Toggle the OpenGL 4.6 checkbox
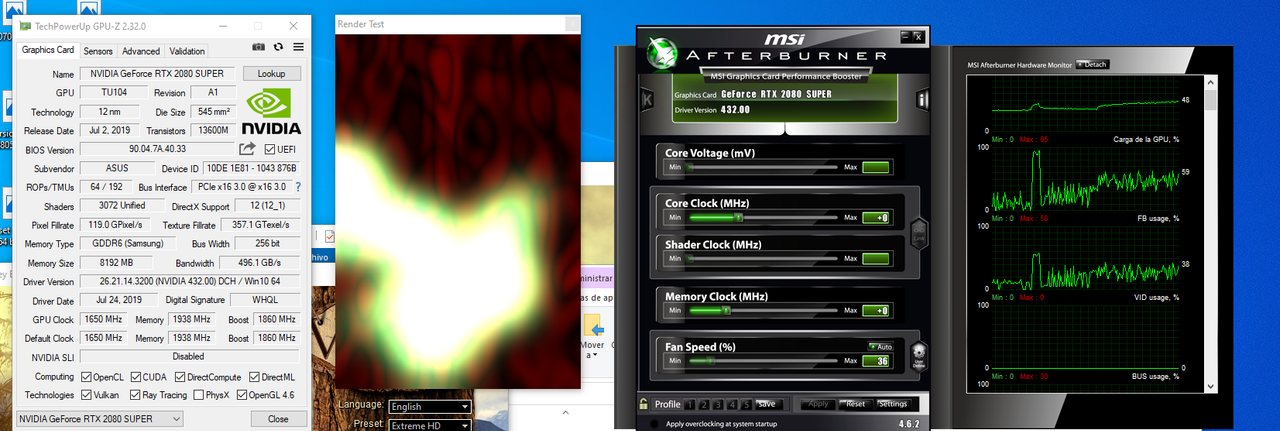This screenshot has width=1280, height=431. tap(241, 395)
